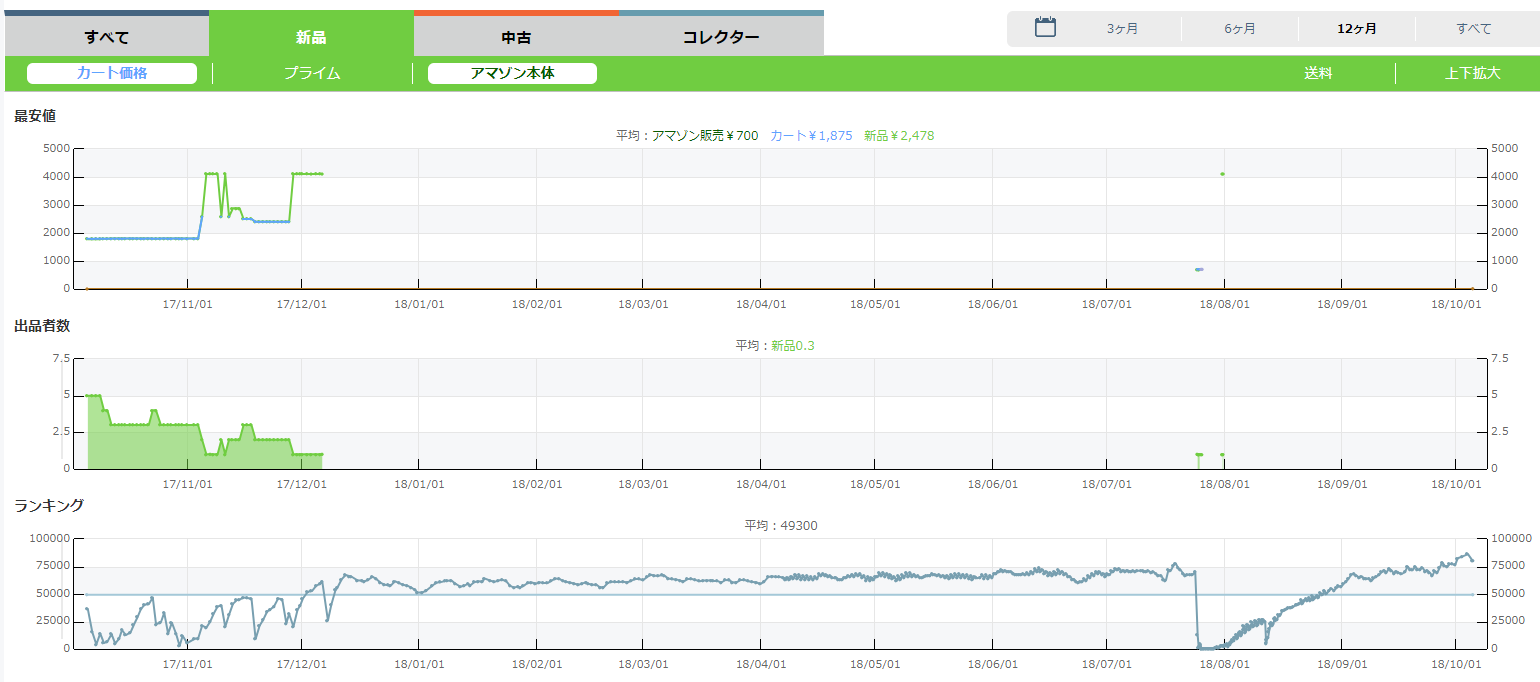Open the 中古 tab
1540x682 pixels.
[x=516, y=37]
